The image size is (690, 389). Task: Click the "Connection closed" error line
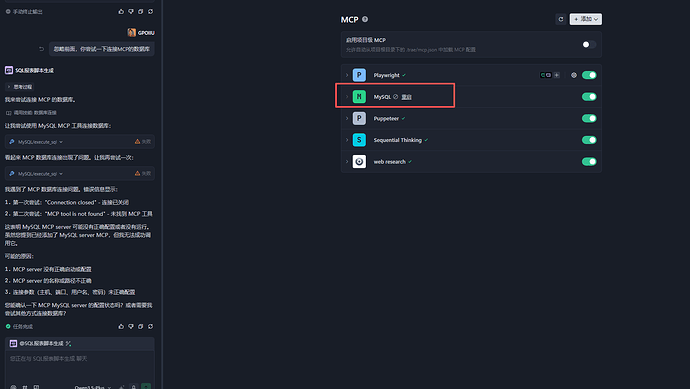tap(67, 202)
